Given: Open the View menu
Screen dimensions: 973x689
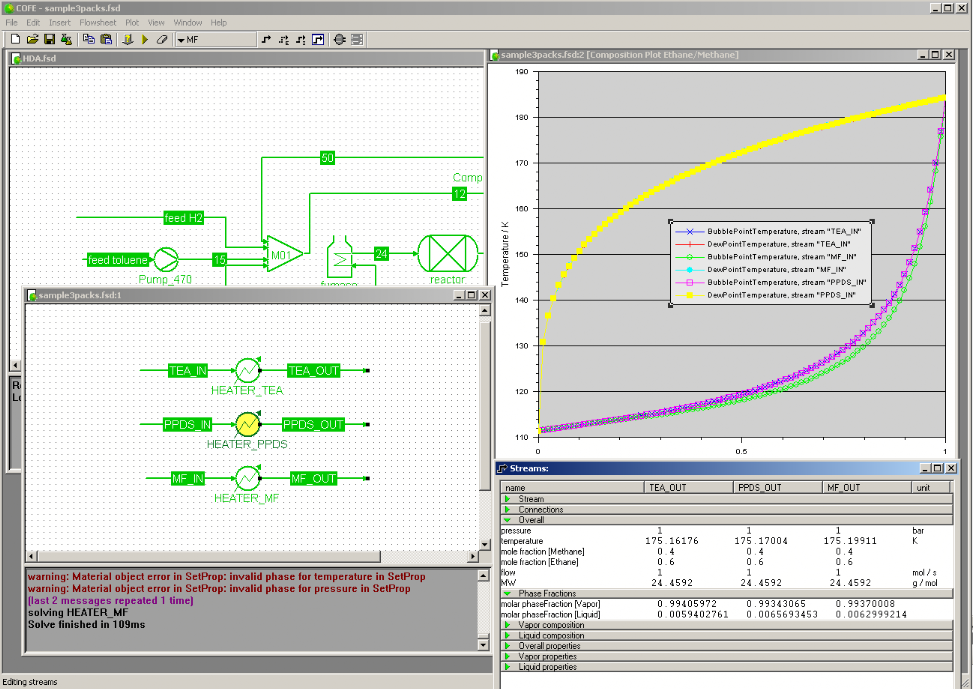Looking at the screenshot, I should click(156, 22).
